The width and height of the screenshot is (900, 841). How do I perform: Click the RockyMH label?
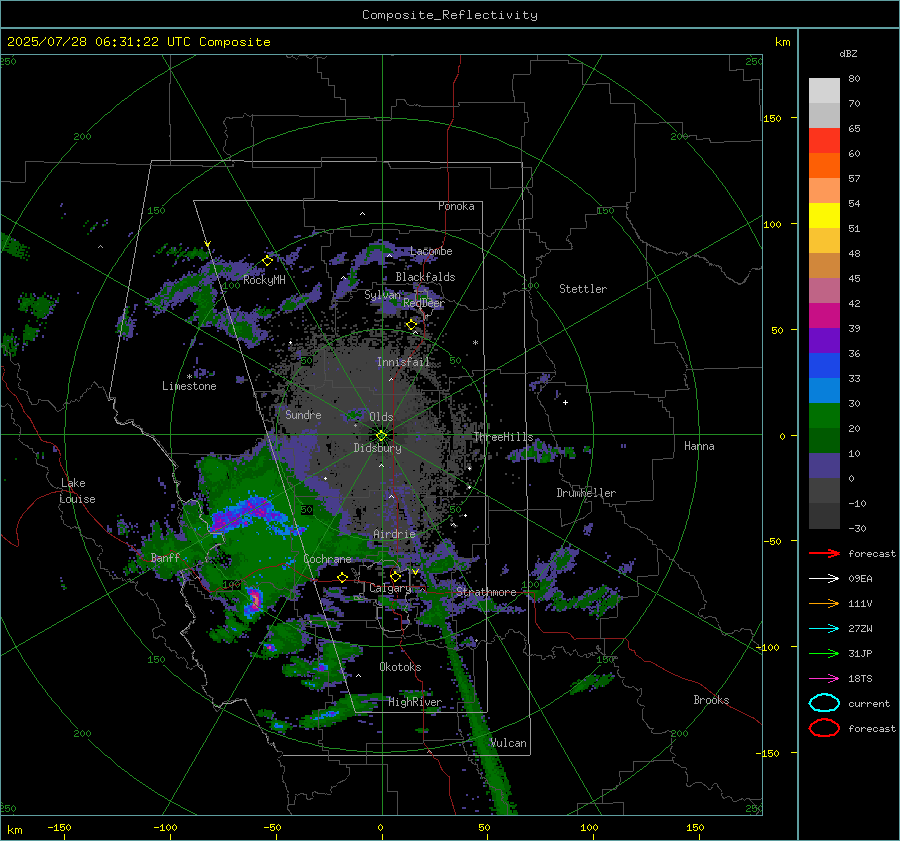point(264,280)
